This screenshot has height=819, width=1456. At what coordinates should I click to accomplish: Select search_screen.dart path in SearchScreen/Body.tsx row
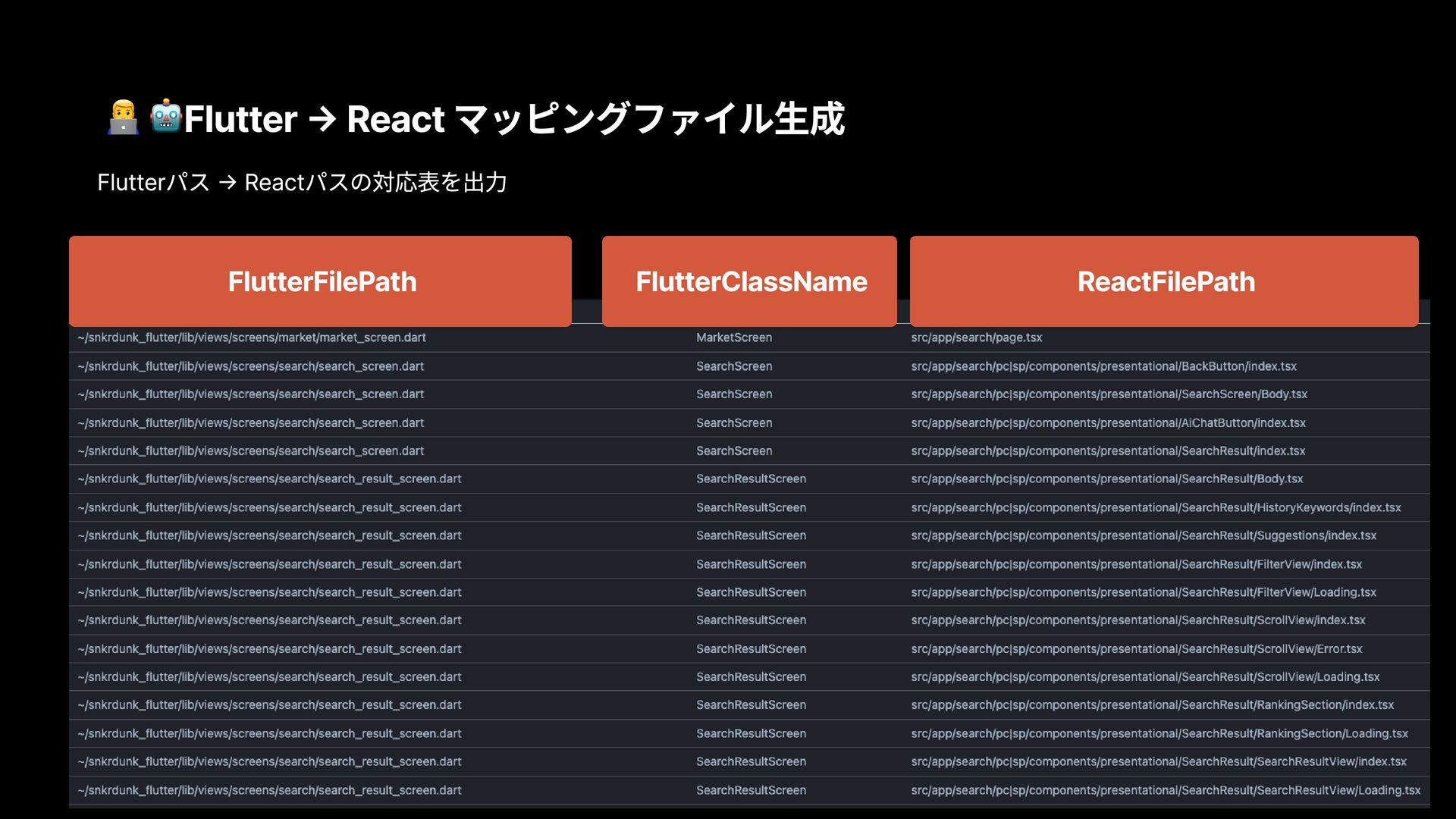(x=251, y=394)
